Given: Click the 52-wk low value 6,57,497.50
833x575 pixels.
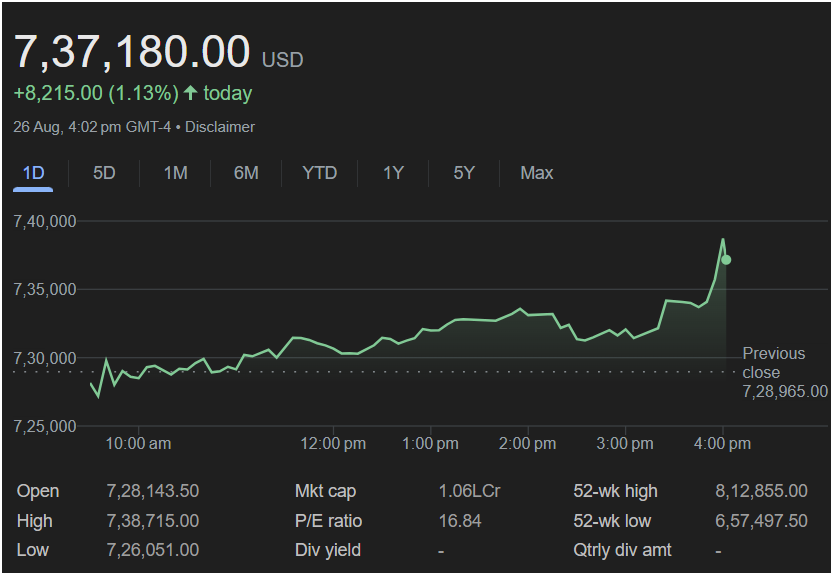Looking at the screenshot, I should point(761,521).
